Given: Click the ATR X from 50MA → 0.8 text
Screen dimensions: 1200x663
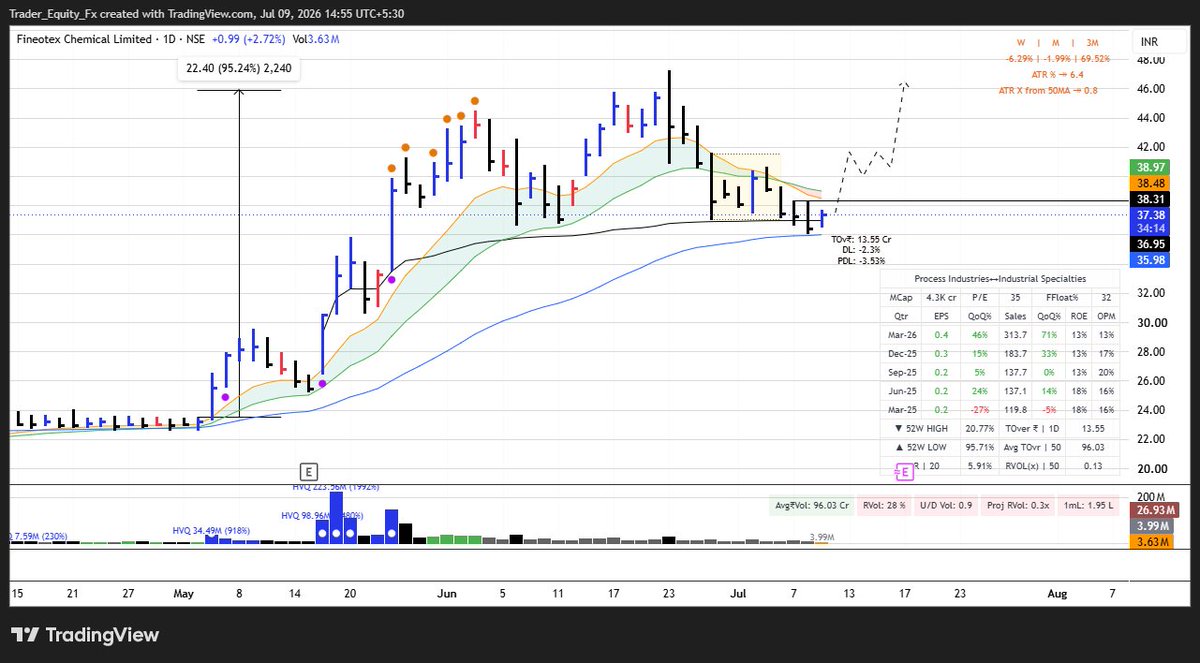Looking at the screenshot, I should 1048,91.
